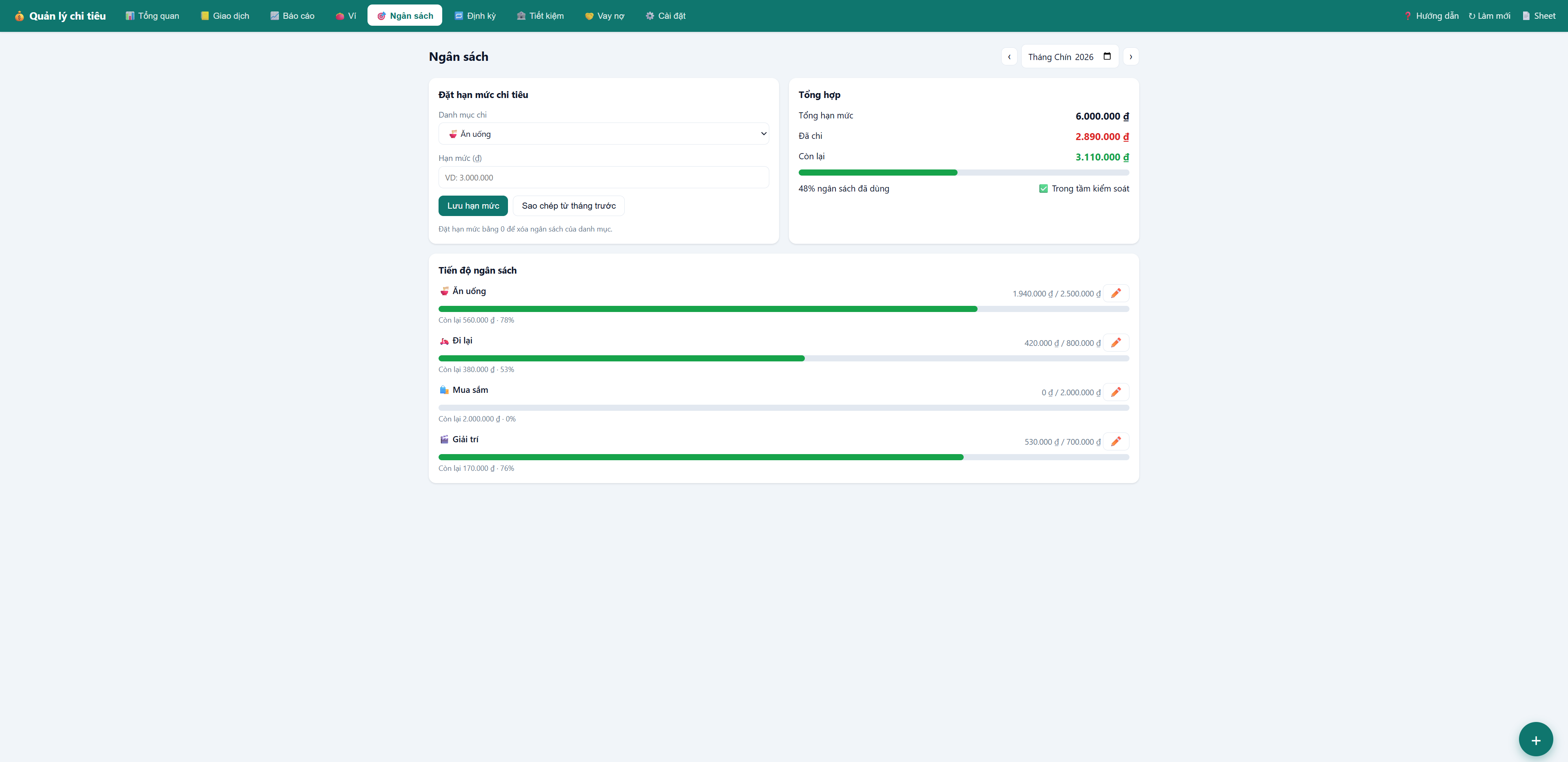
Task: Focus the Hạn mức amount input field
Action: [603, 178]
